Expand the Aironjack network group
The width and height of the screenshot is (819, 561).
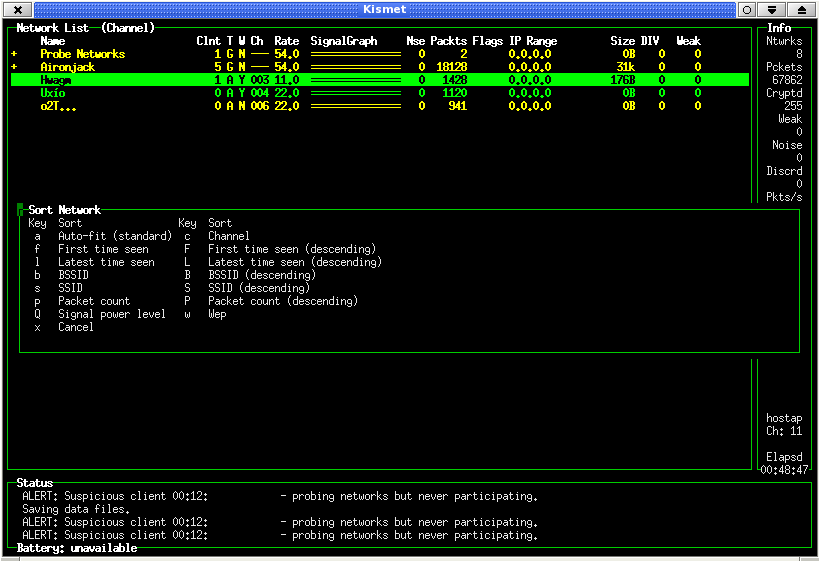click(x=14, y=67)
